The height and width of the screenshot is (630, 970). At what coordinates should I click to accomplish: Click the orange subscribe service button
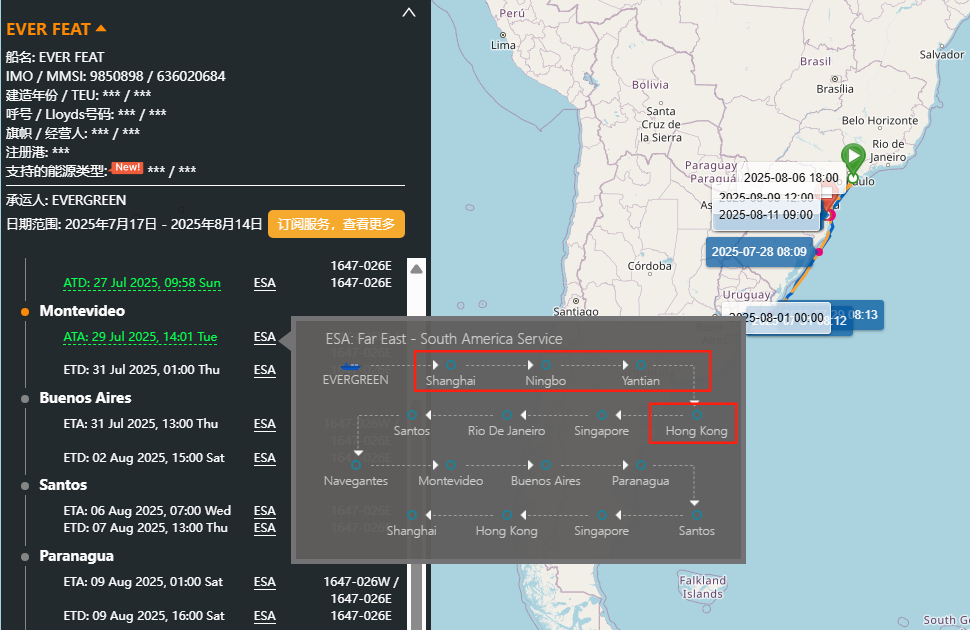point(336,224)
